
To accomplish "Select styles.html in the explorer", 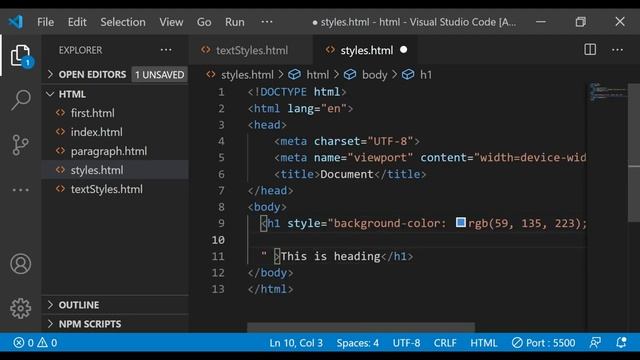I will click(x=115, y=170).
